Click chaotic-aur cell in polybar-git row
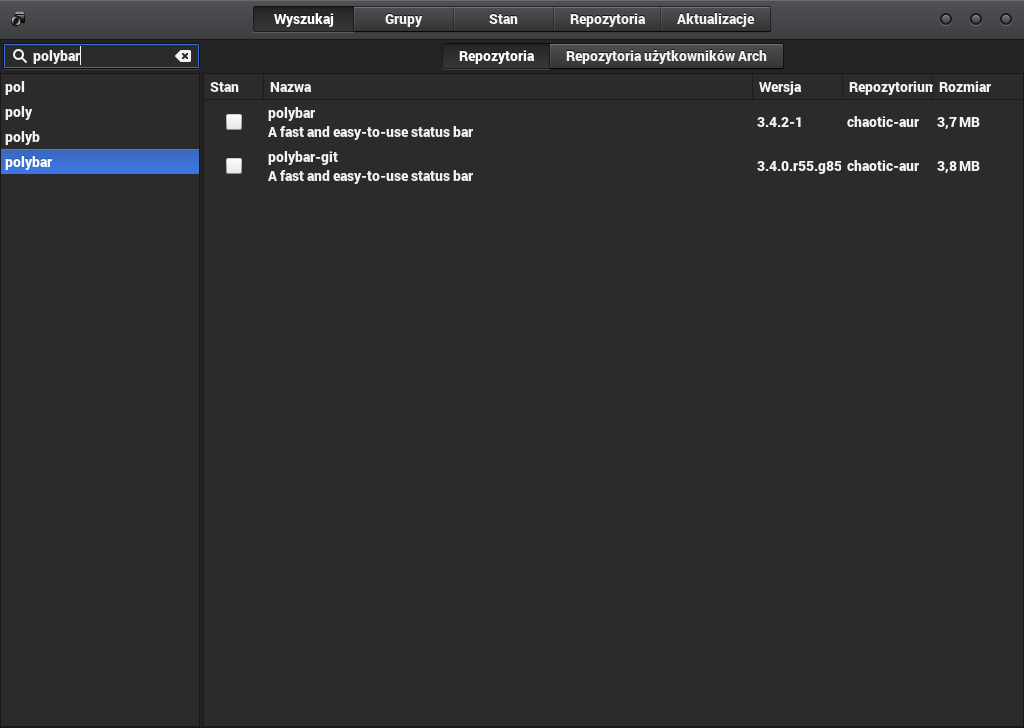This screenshot has width=1024, height=728. tap(883, 166)
